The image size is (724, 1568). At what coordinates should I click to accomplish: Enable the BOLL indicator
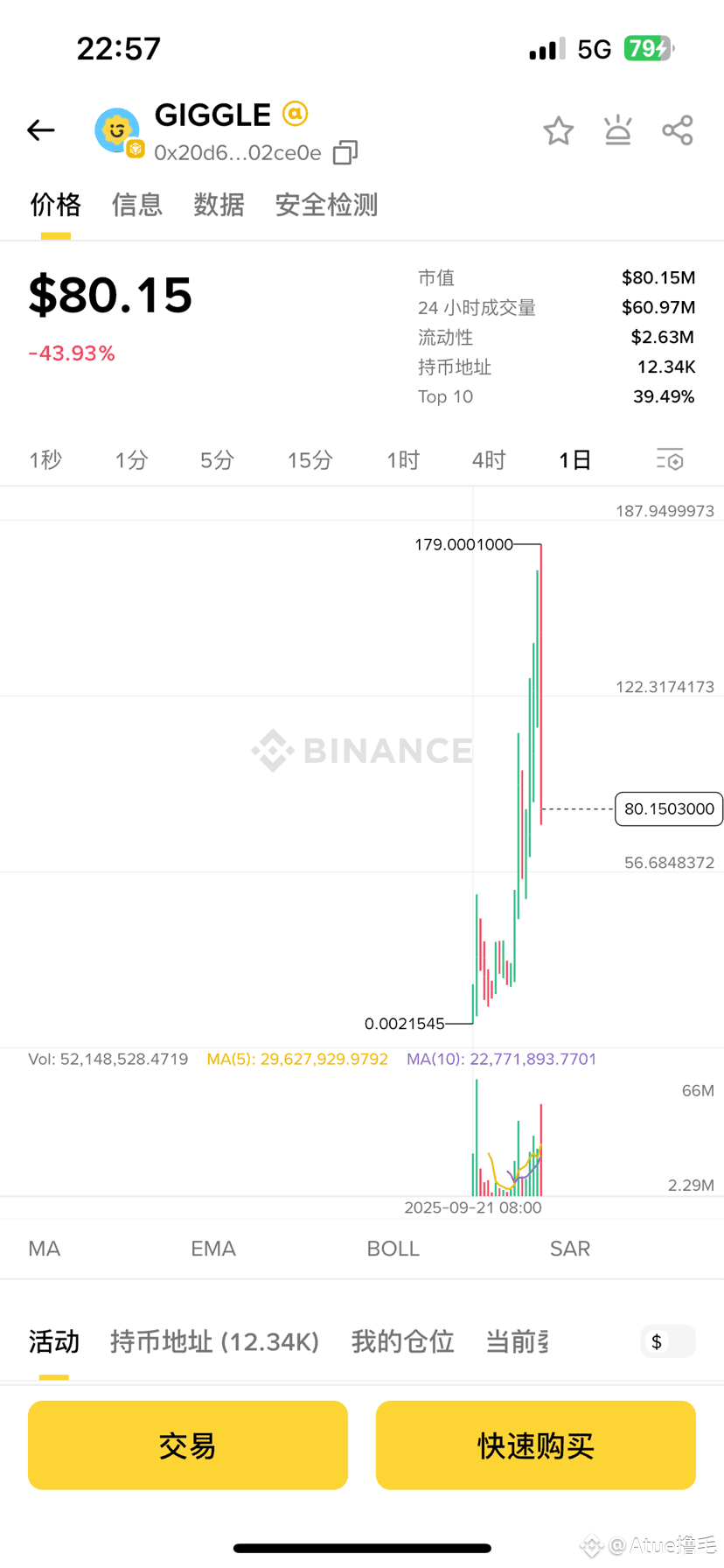[x=393, y=1249]
